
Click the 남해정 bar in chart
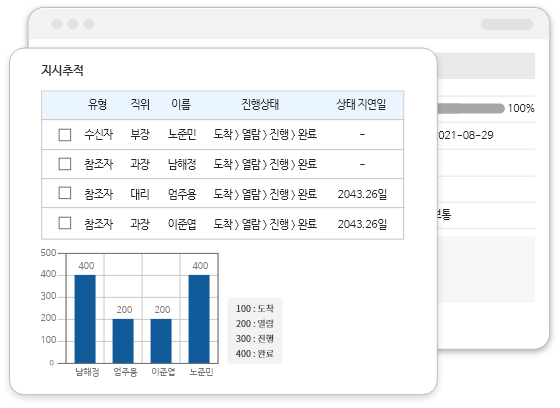(x=85, y=319)
